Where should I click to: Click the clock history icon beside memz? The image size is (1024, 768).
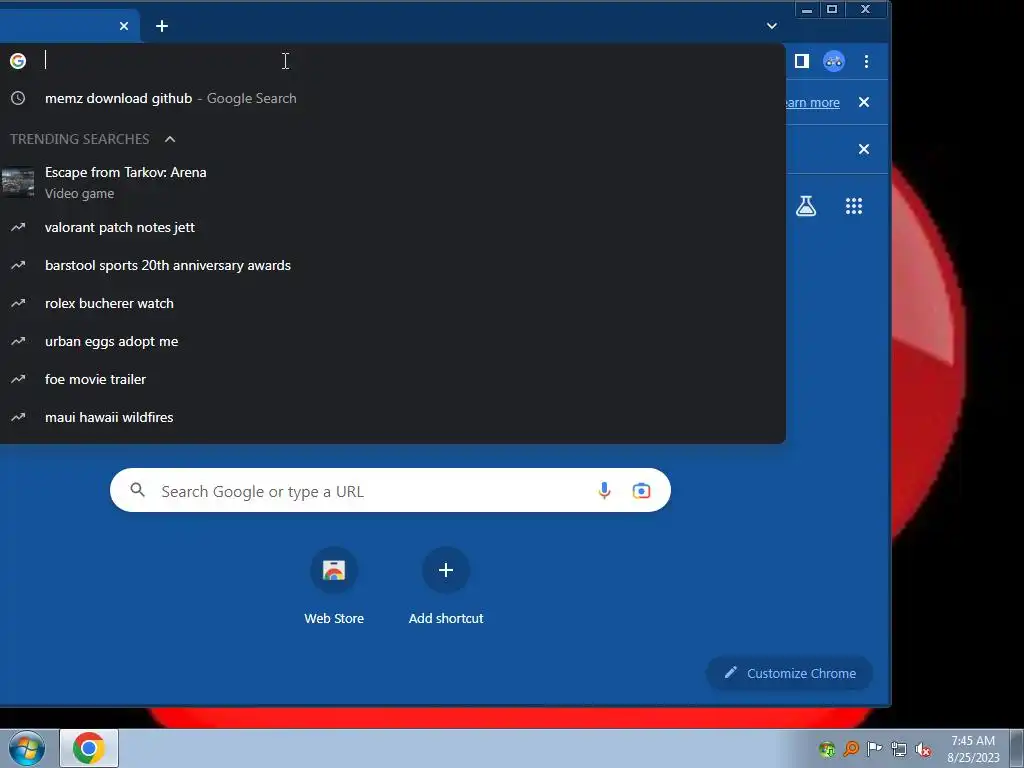pyautogui.click(x=18, y=98)
